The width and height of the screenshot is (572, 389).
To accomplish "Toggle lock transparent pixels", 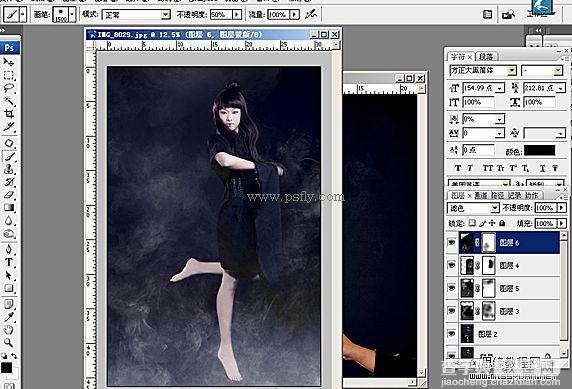I will 472,223.
